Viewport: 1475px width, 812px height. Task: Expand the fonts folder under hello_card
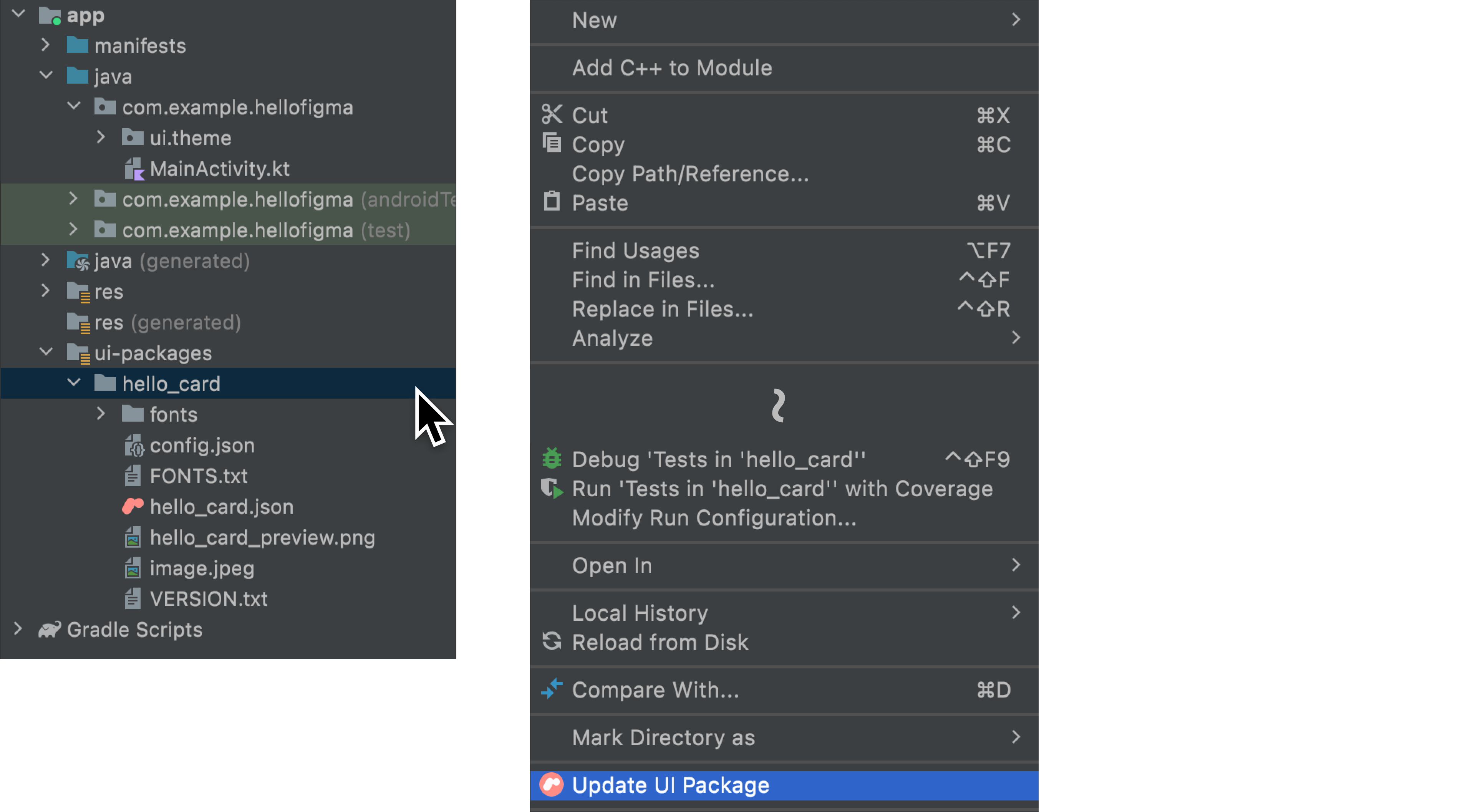coord(100,414)
